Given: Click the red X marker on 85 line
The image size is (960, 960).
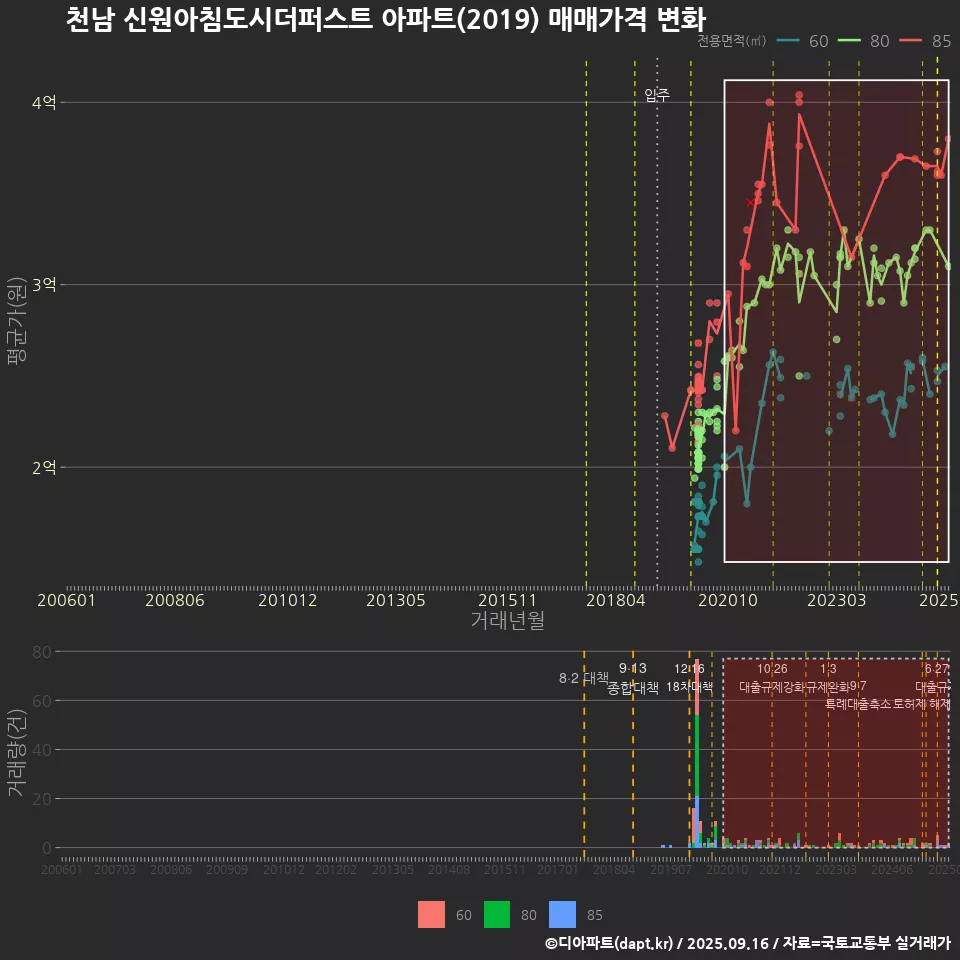Looking at the screenshot, I should (751, 203).
